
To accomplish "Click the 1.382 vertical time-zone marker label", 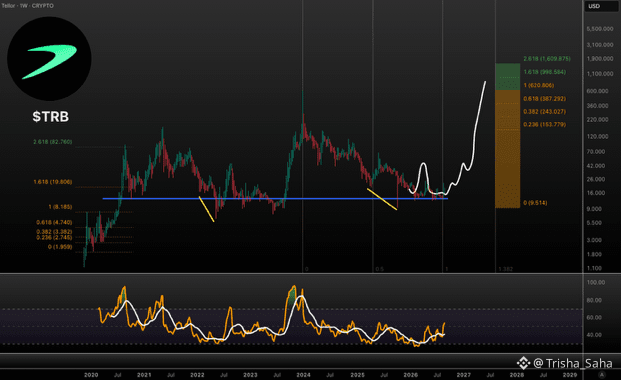I will [506, 269].
